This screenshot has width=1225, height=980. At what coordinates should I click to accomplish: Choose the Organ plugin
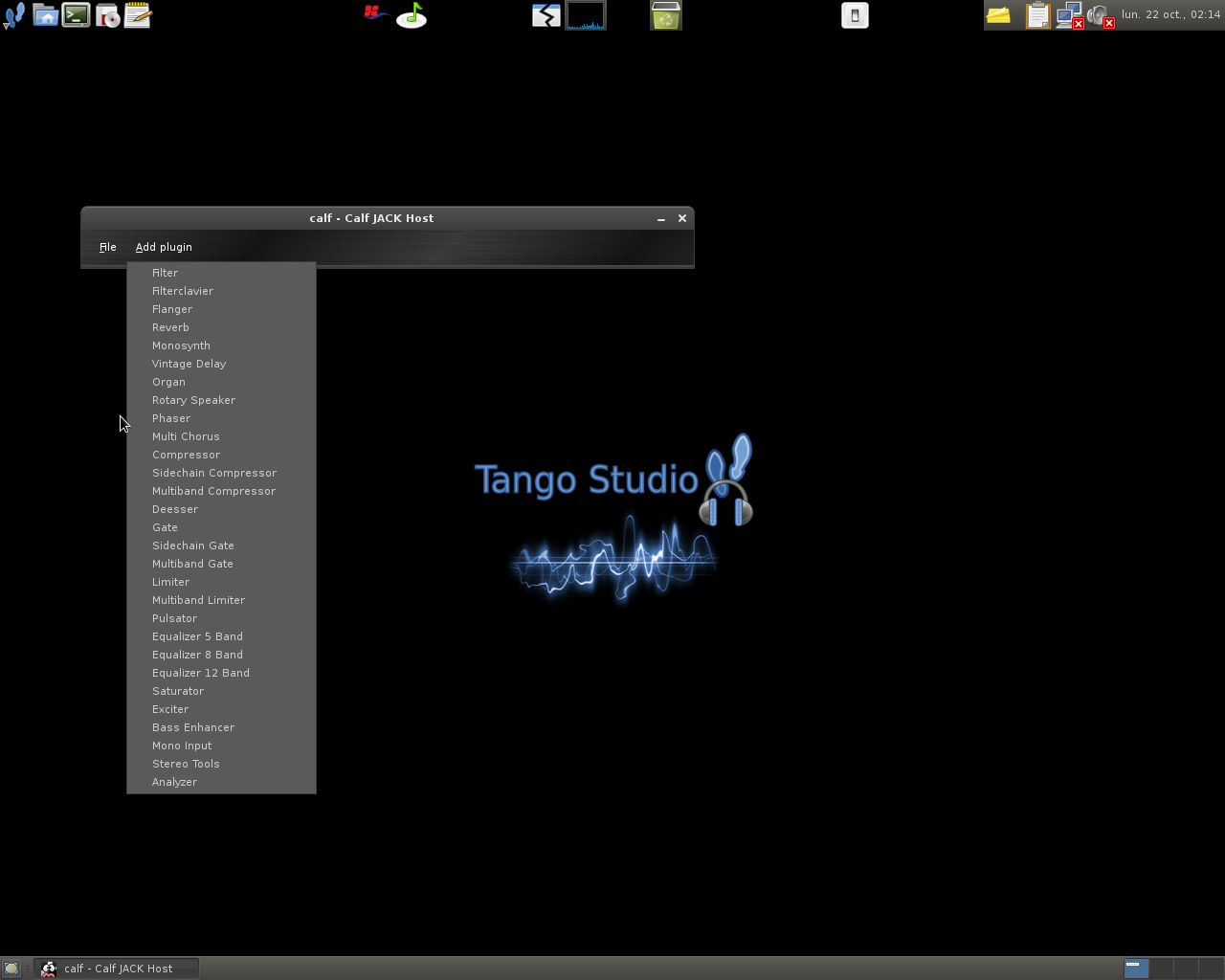[x=221, y=382]
